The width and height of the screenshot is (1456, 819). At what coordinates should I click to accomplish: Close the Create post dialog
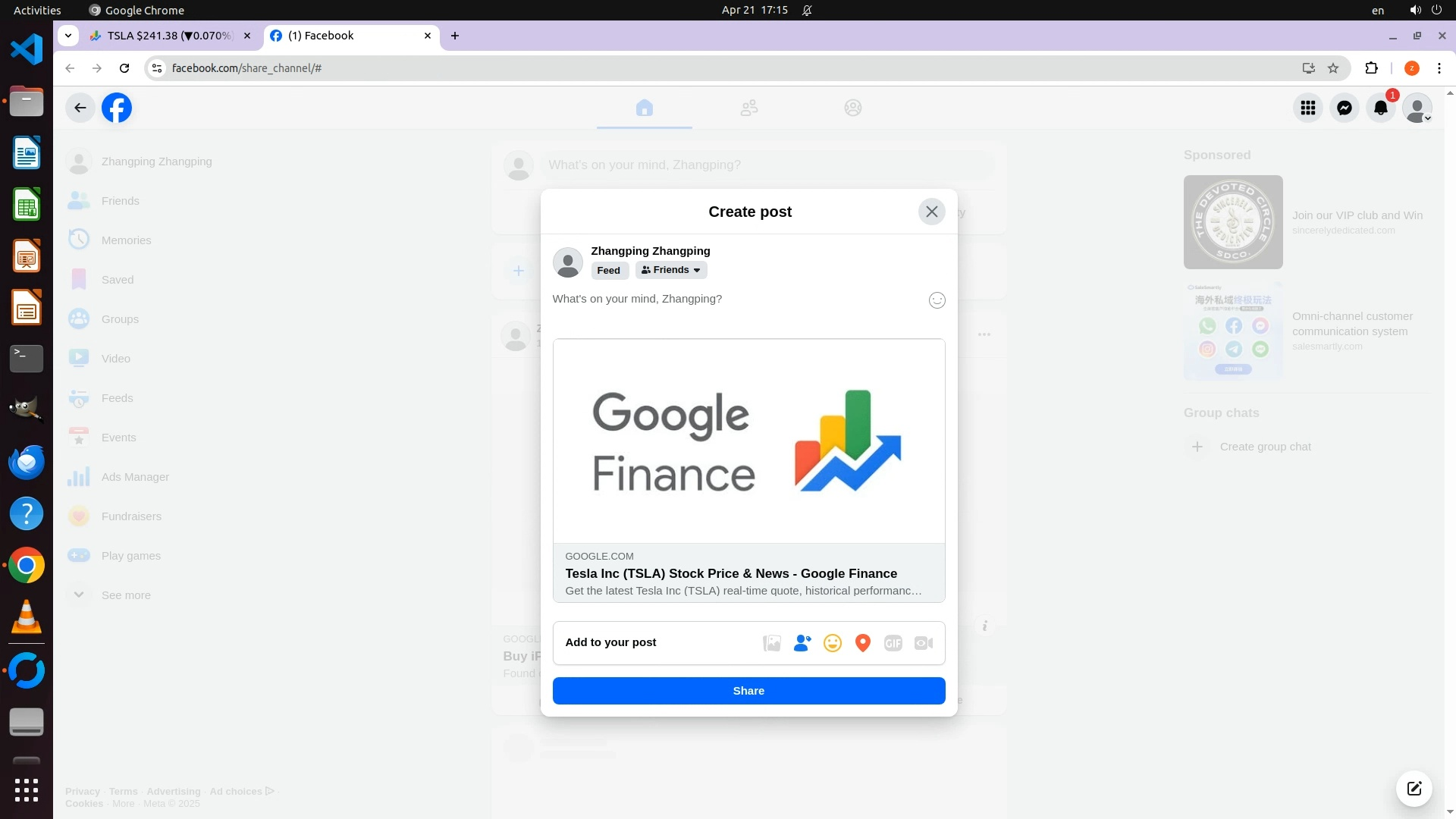pyautogui.click(x=931, y=212)
